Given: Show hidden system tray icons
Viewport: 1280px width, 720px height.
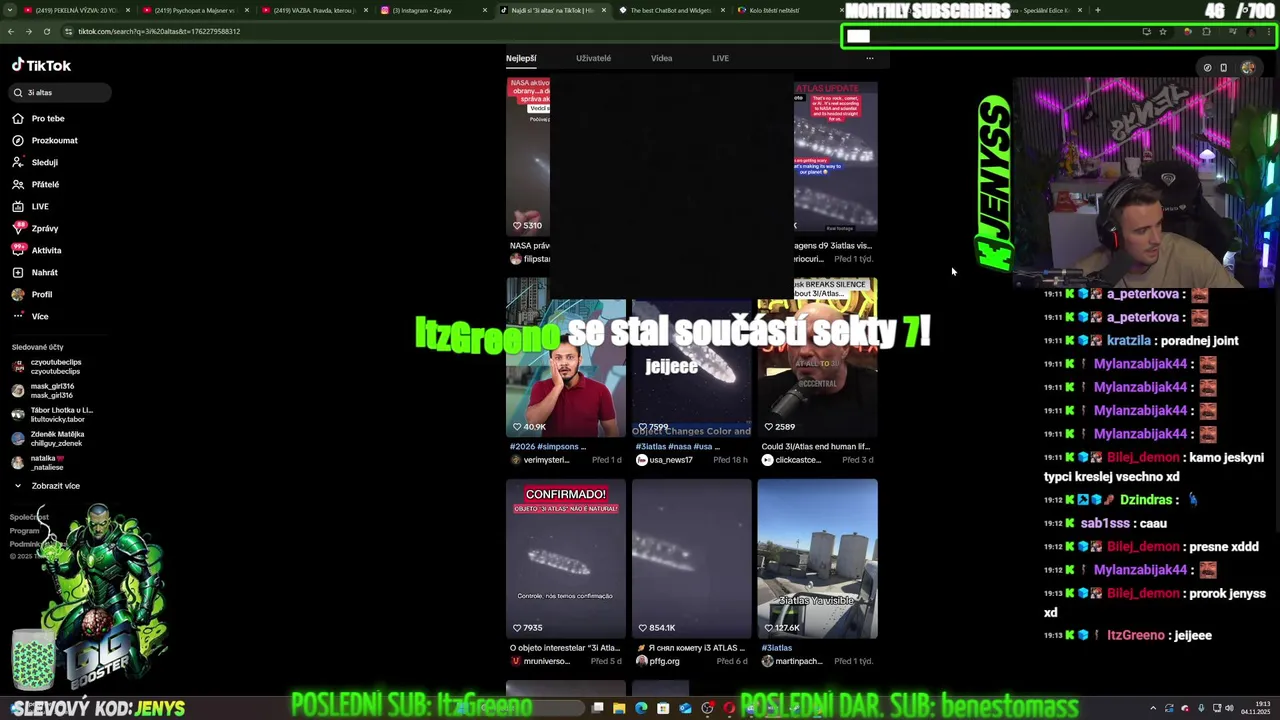Looking at the screenshot, I should [1153, 708].
